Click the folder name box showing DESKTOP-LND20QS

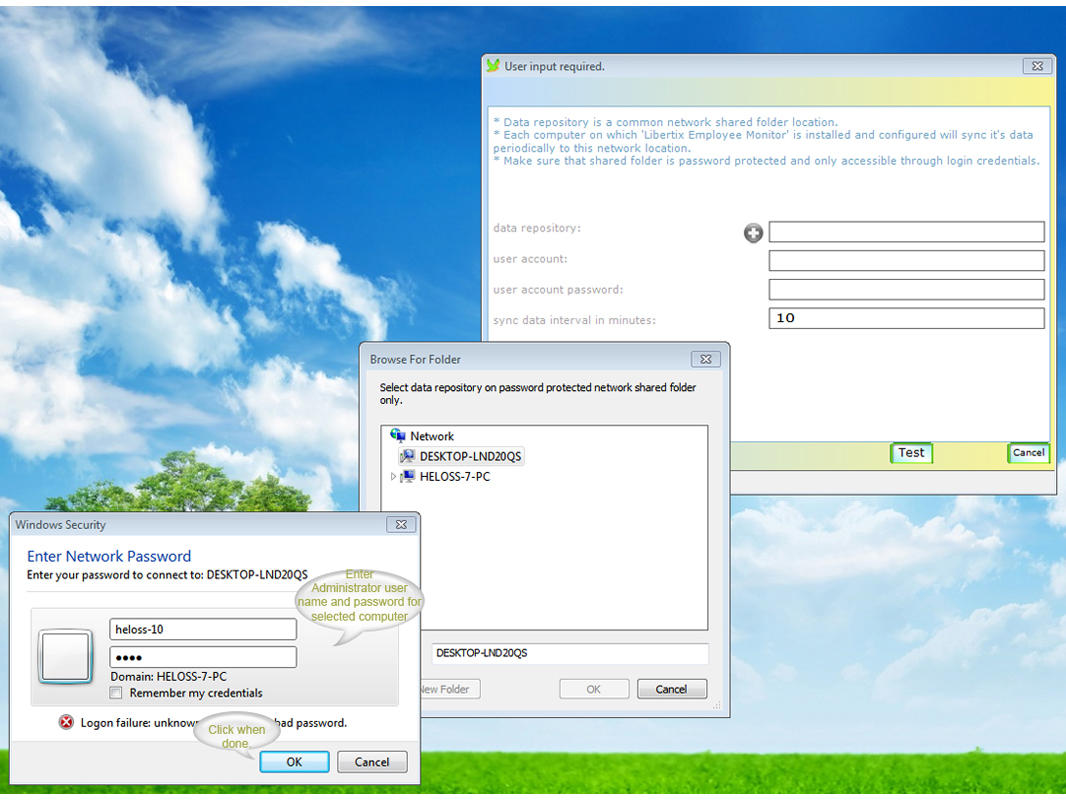[x=570, y=653]
